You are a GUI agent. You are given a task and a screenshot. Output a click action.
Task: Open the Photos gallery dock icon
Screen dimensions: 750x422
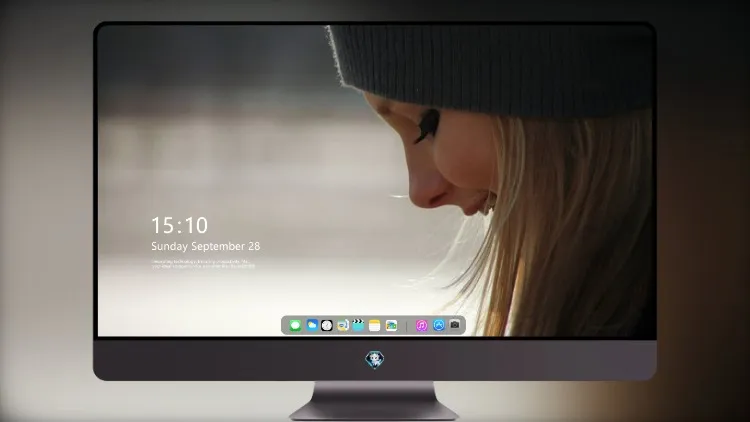[x=391, y=325]
